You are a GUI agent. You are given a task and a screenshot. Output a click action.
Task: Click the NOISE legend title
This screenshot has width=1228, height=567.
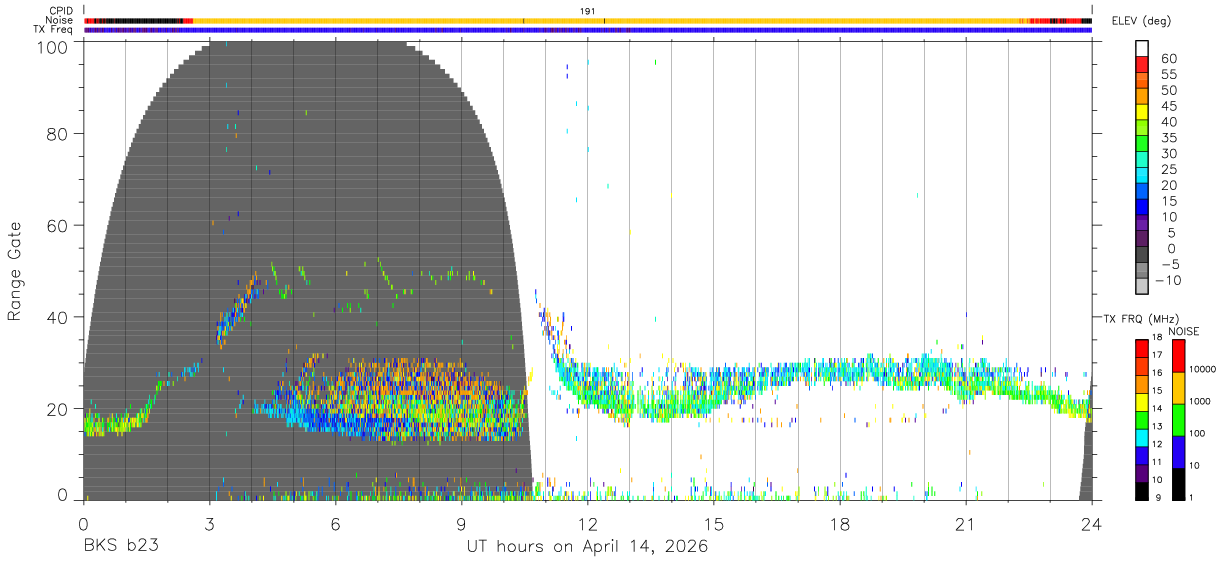point(1184,330)
